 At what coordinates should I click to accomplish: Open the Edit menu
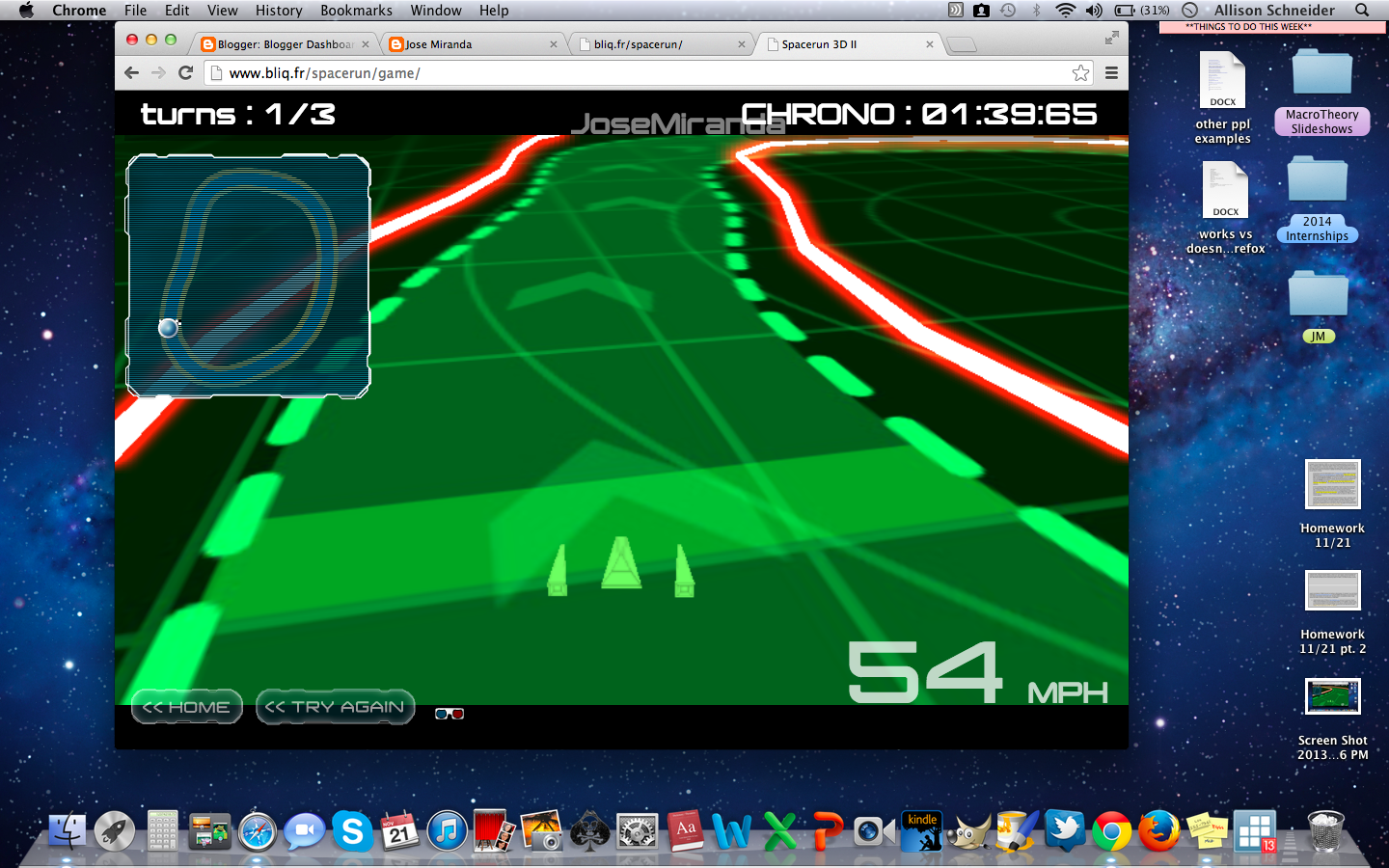point(177,10)
